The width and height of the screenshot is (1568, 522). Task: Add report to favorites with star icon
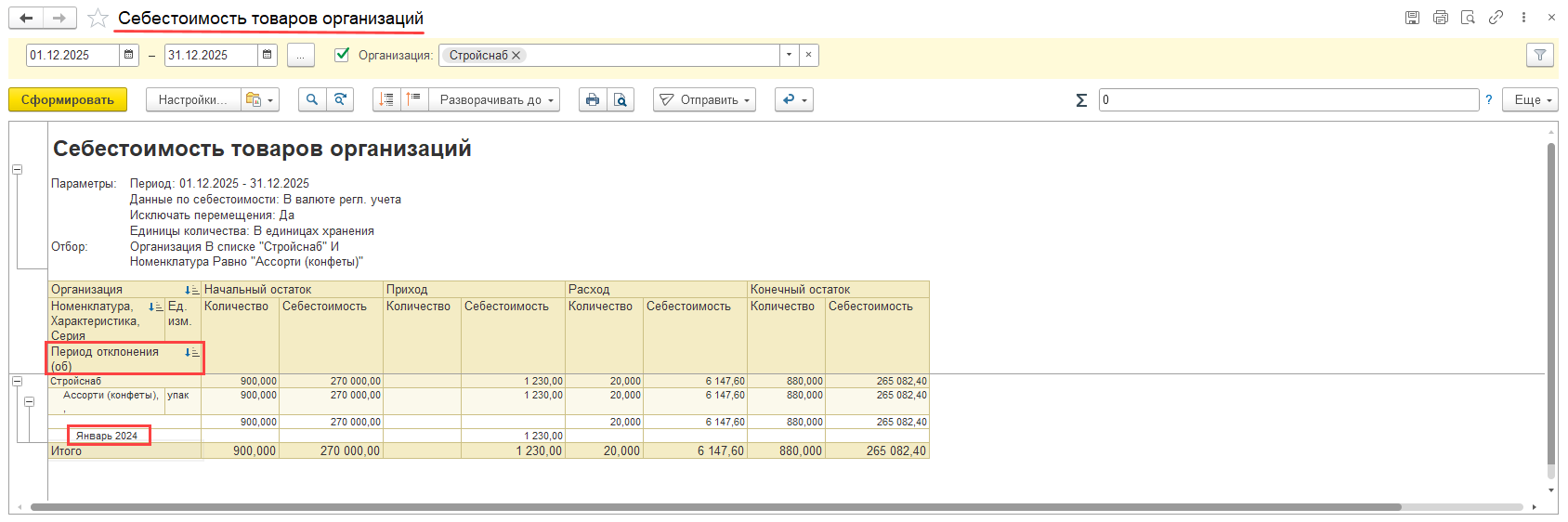pyautogui.click(x=98, y=18)
